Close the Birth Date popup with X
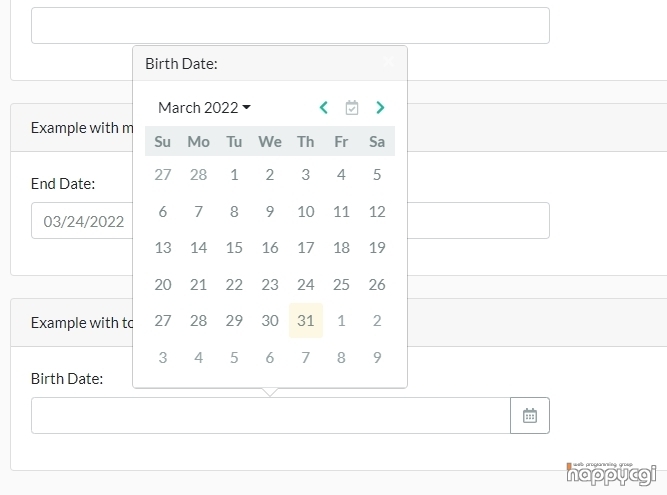Image resolution: width=667 pixels, height=495 pixels. tap(388, 62)
